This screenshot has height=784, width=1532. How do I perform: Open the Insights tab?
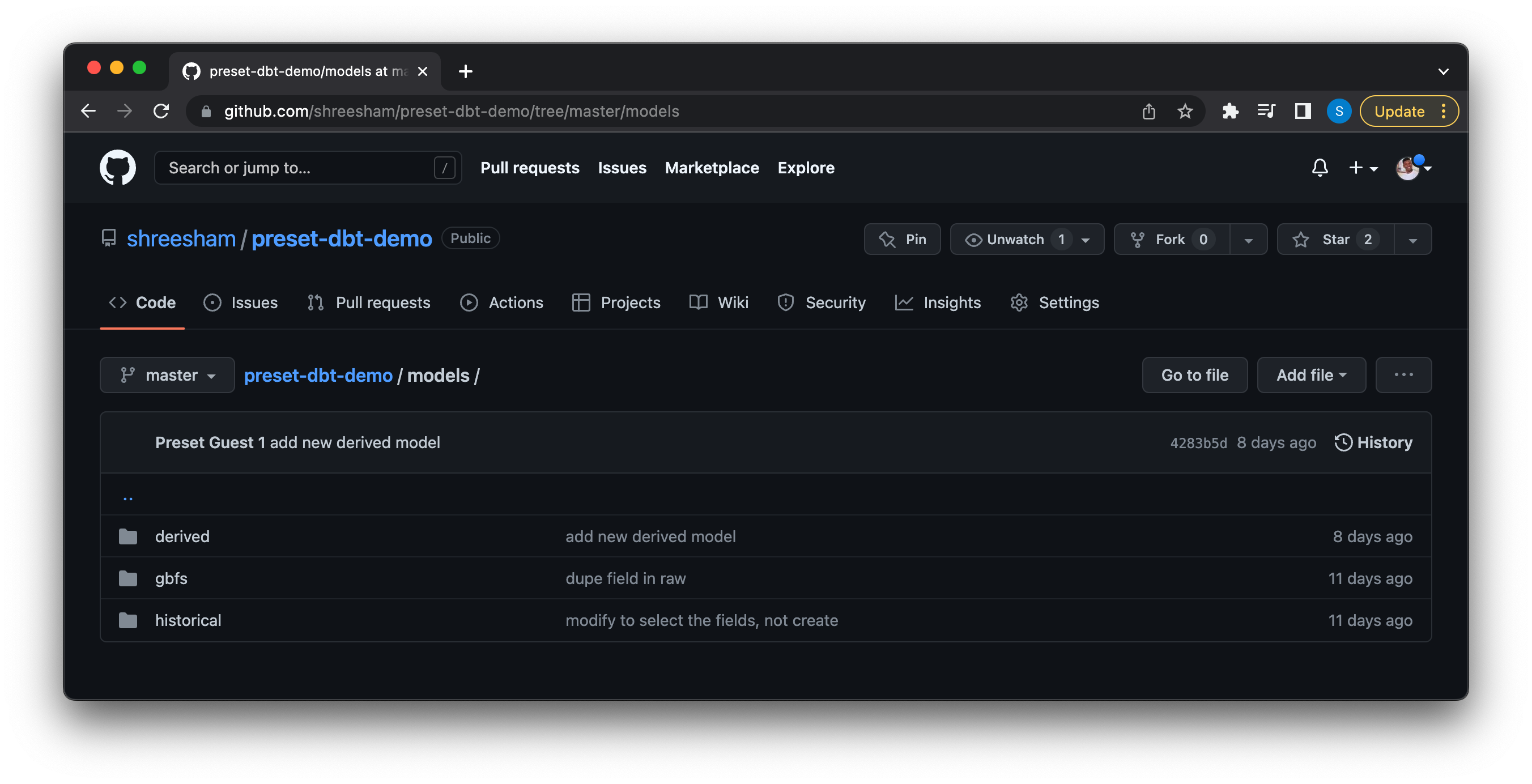coord(938,302)
